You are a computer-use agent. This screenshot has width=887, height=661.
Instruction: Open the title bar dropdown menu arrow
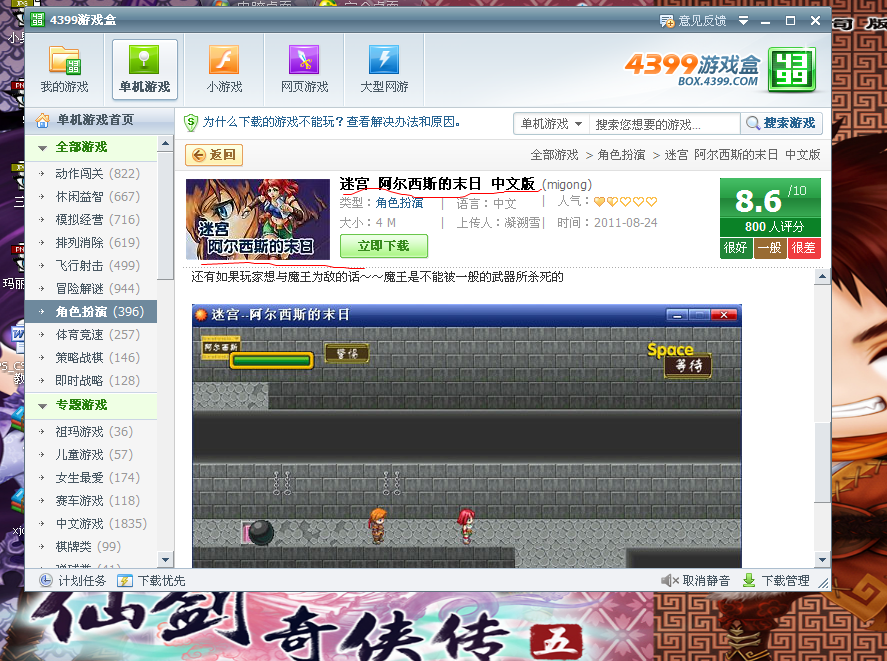click(743, 21)
